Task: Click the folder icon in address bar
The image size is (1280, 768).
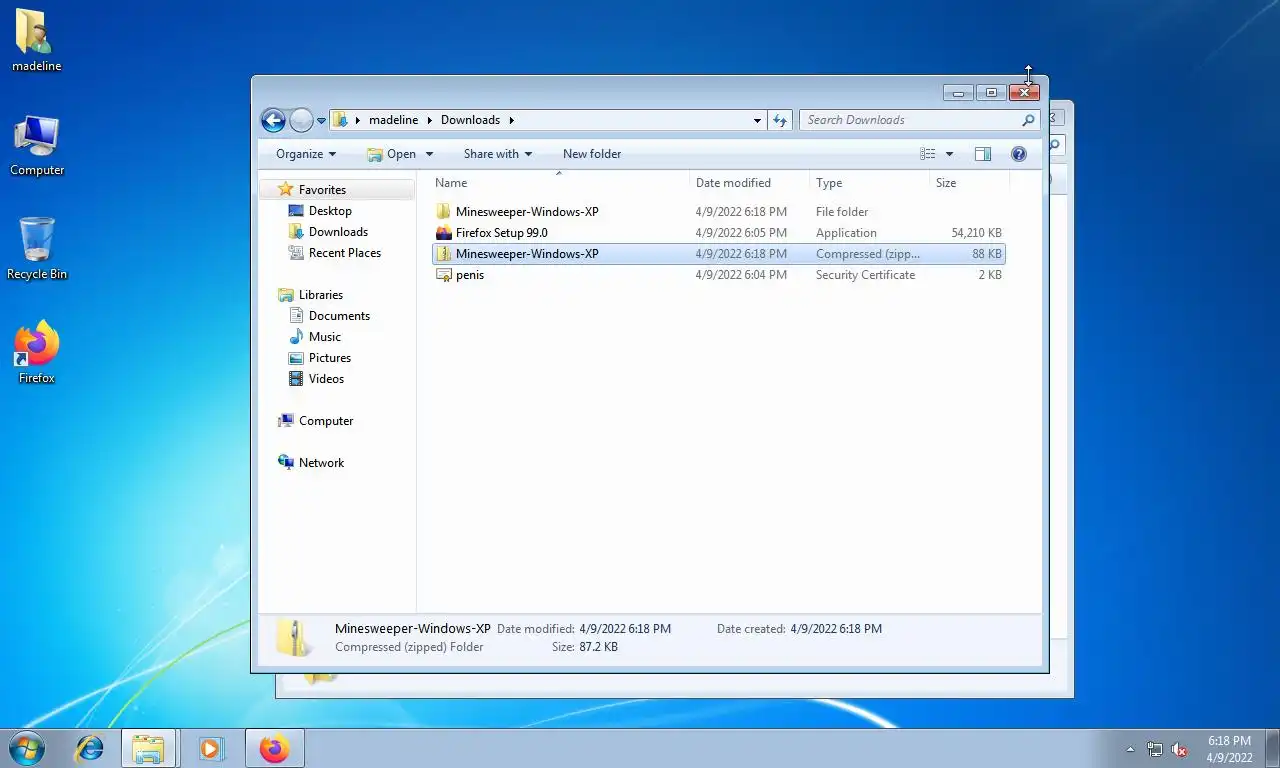Action: (x=341, y=120)
